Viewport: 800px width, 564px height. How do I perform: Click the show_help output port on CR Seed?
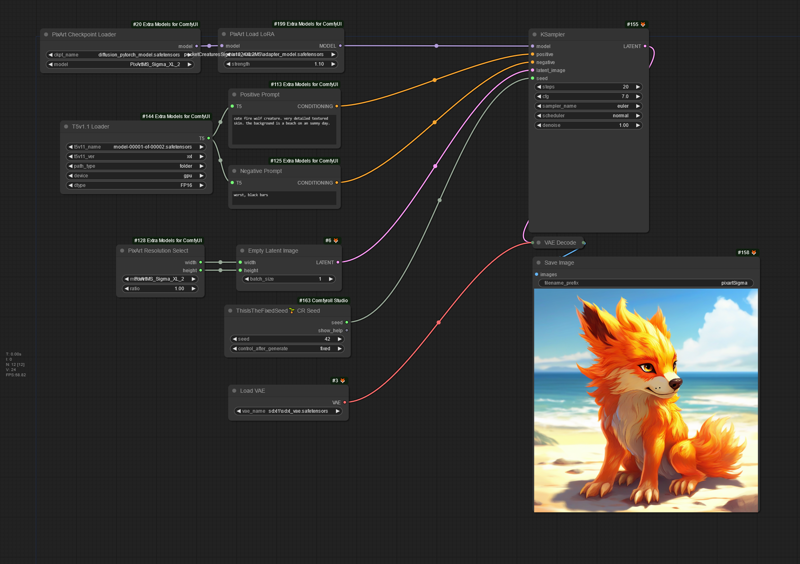347,331
